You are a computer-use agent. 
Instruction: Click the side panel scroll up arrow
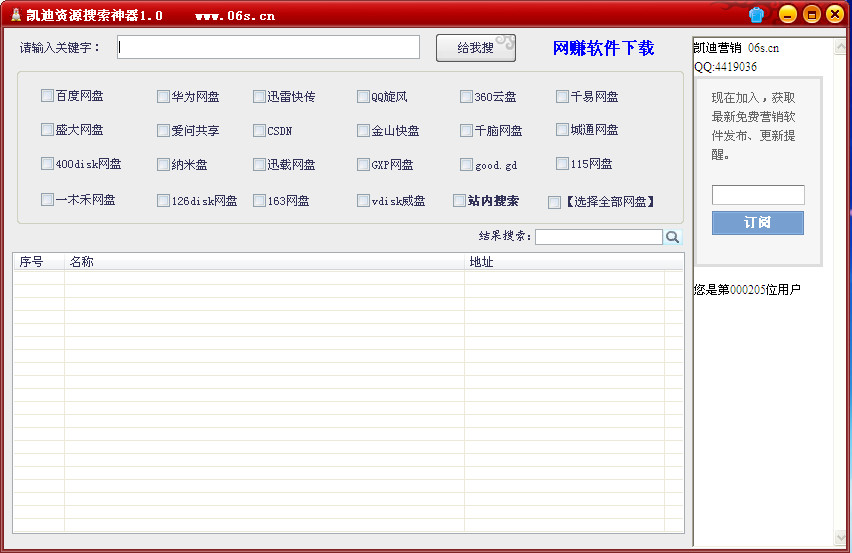point(840,47)
